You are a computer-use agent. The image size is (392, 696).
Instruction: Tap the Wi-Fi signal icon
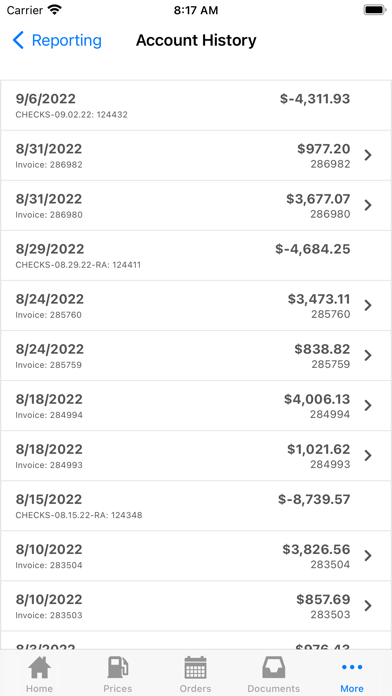tap(55, 10)
